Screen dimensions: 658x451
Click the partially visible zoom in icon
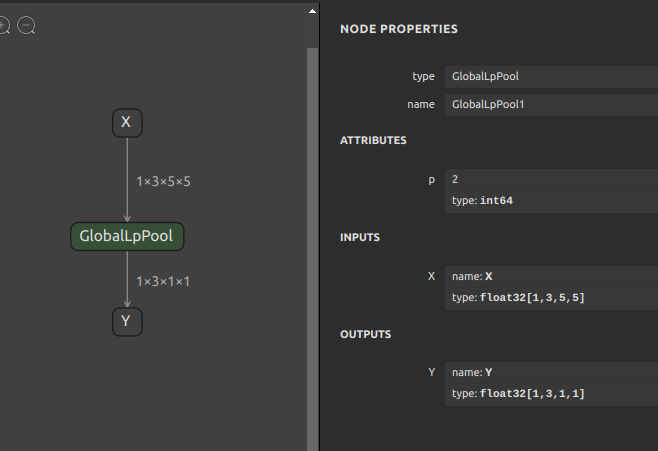pyautogui.click(x=4, y=26)
